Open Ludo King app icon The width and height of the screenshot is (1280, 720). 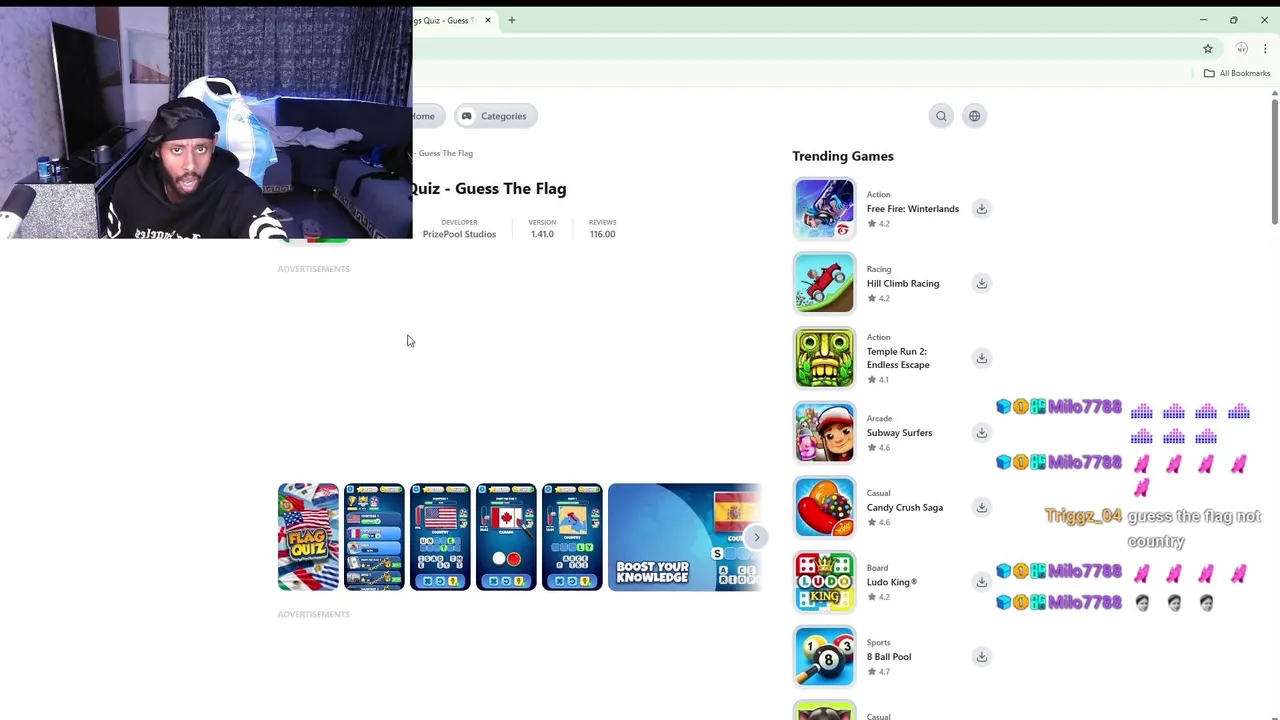(824, 582)
